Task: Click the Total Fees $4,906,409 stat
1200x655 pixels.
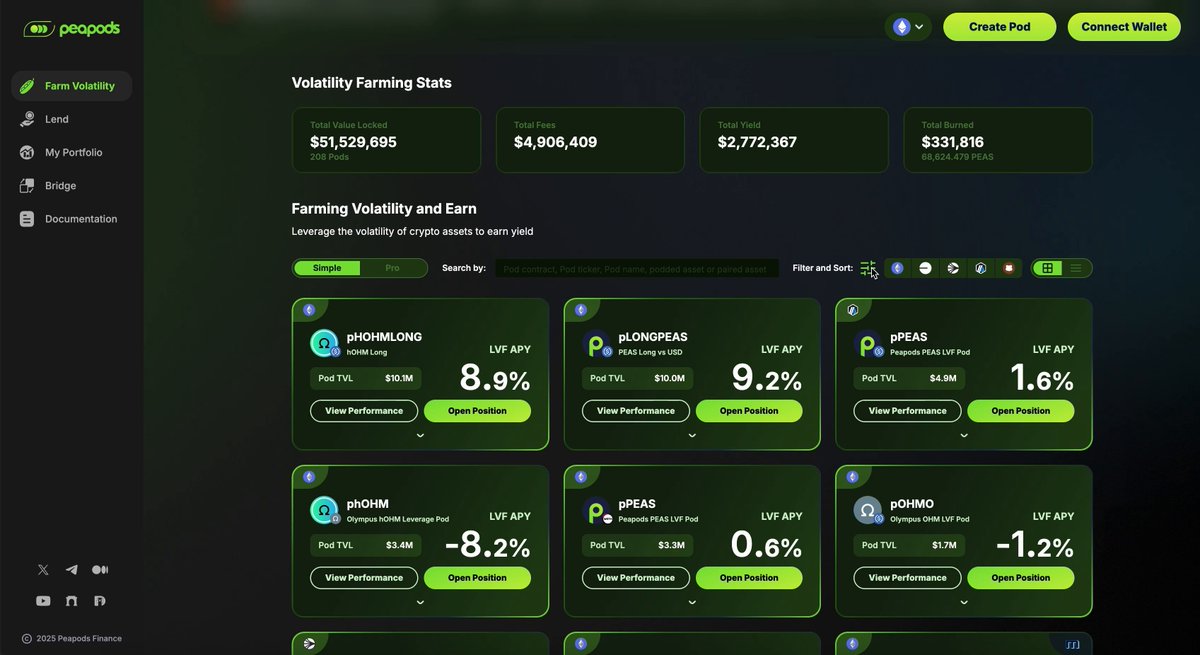Action: click(x=590, y=140)
